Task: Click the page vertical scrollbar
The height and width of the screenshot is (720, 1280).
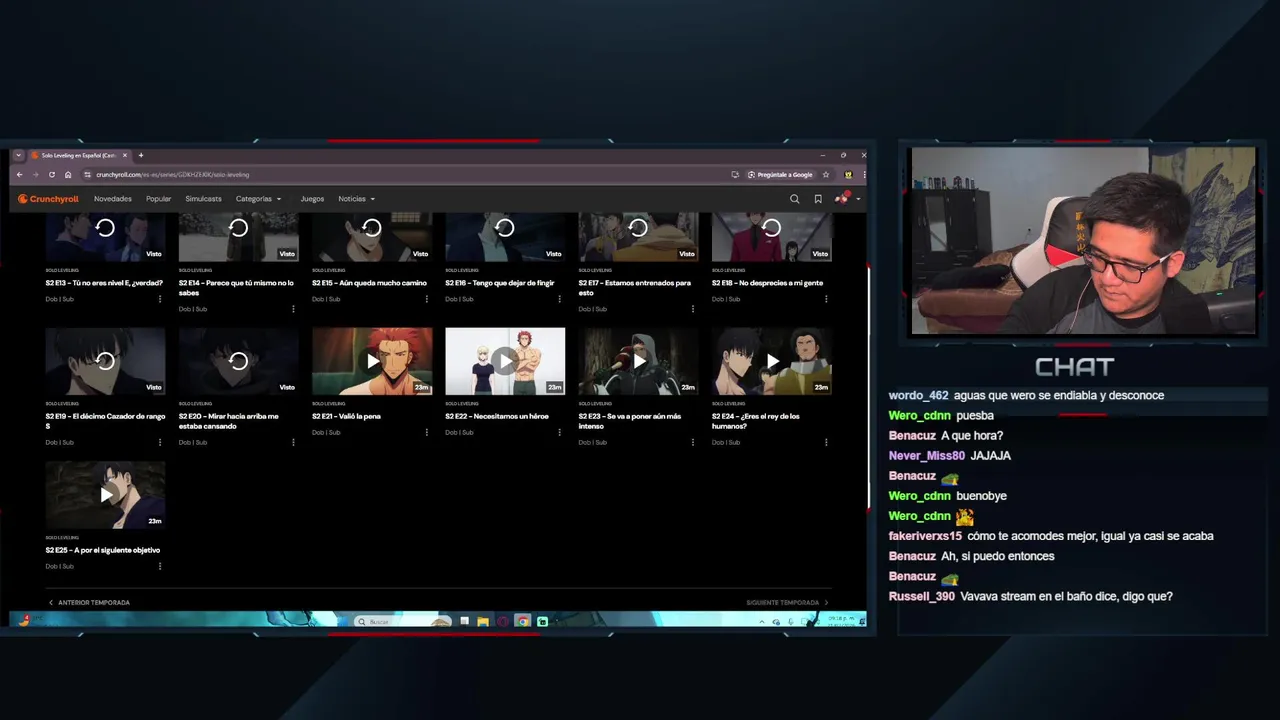Action: (868, 387)
